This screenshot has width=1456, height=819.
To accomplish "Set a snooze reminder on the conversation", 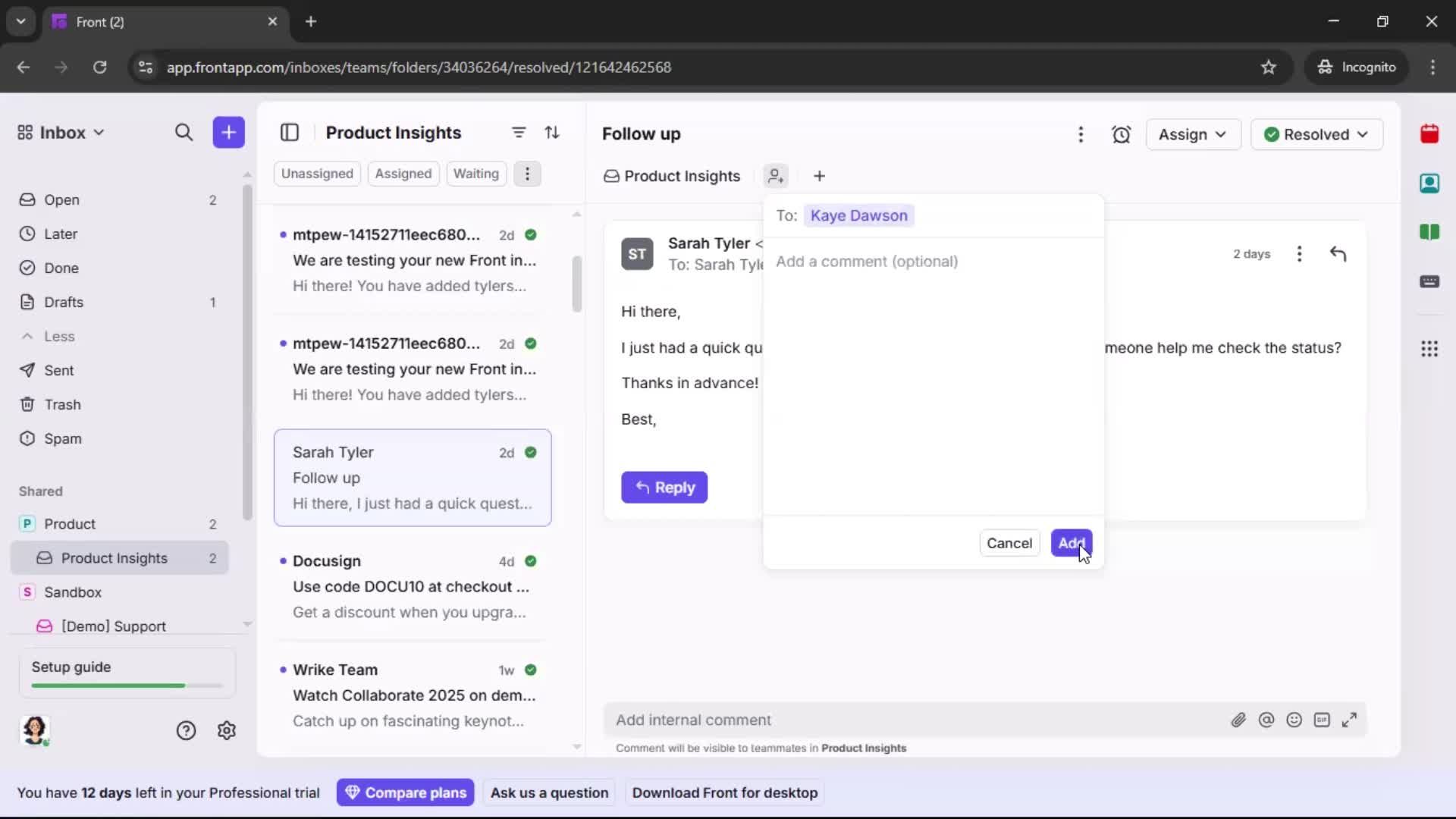I will (1122, 134).
